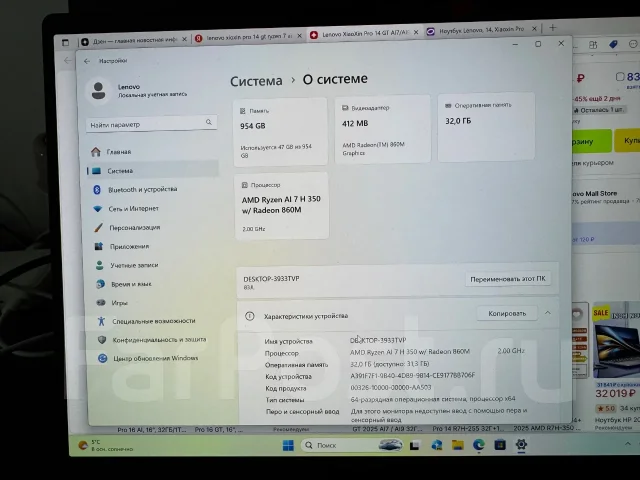This screenshot has width=640, height=480.
Task: Show hidden tray icons chevron
Action: 628,444
